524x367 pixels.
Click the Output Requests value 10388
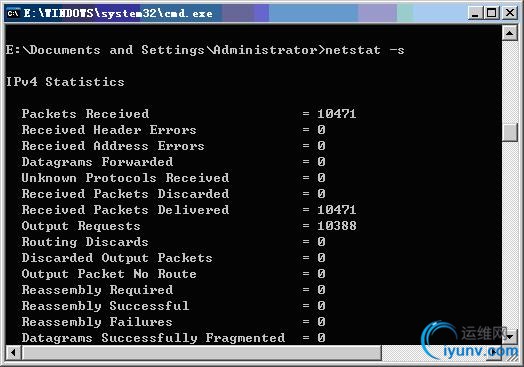click(x=337, y=226)
